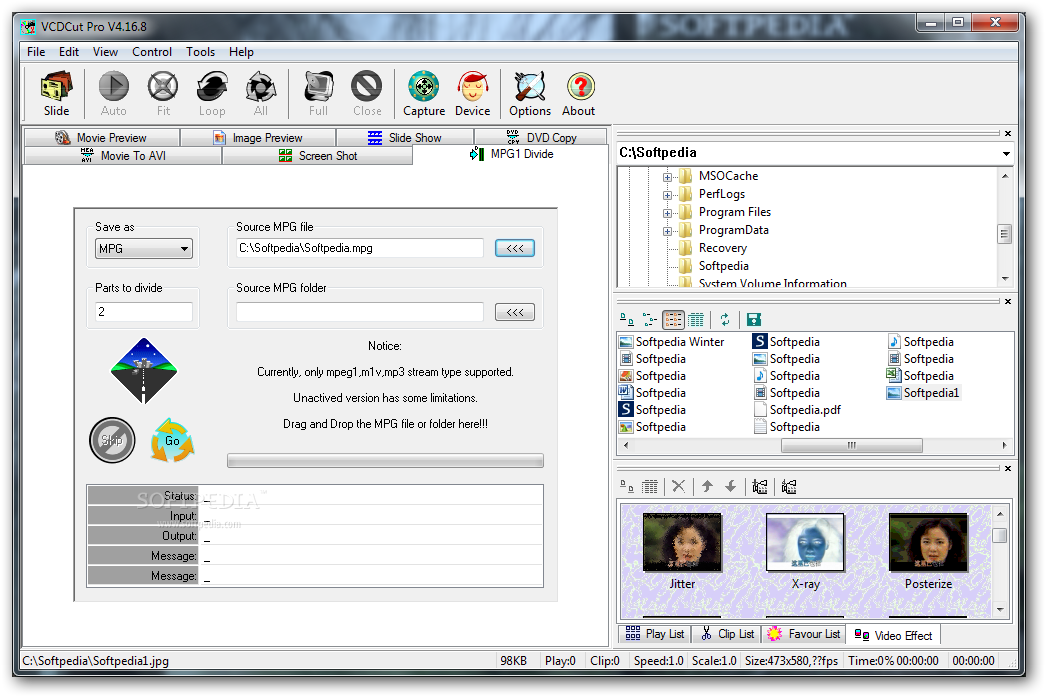The height and width of the screenshot is (697, 1046).
Task: Switch to Screen Shot tab
Action: (318, 155)
